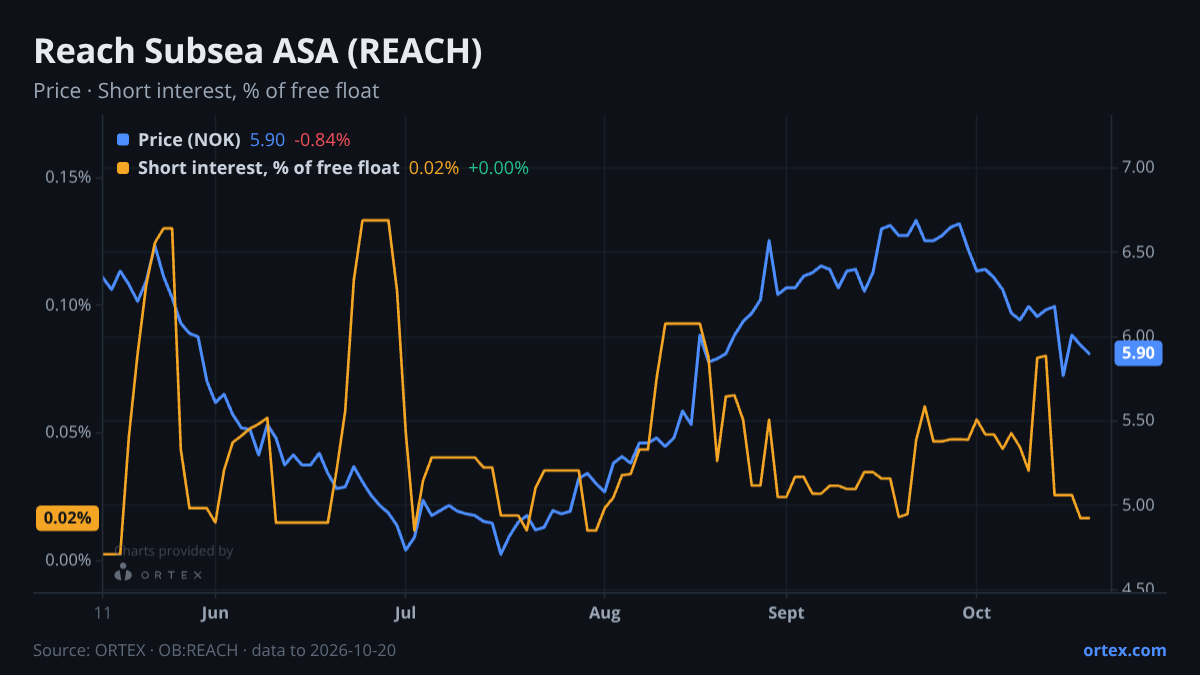
Task: Click the Jun date axis label
Action: click(215, 613)
